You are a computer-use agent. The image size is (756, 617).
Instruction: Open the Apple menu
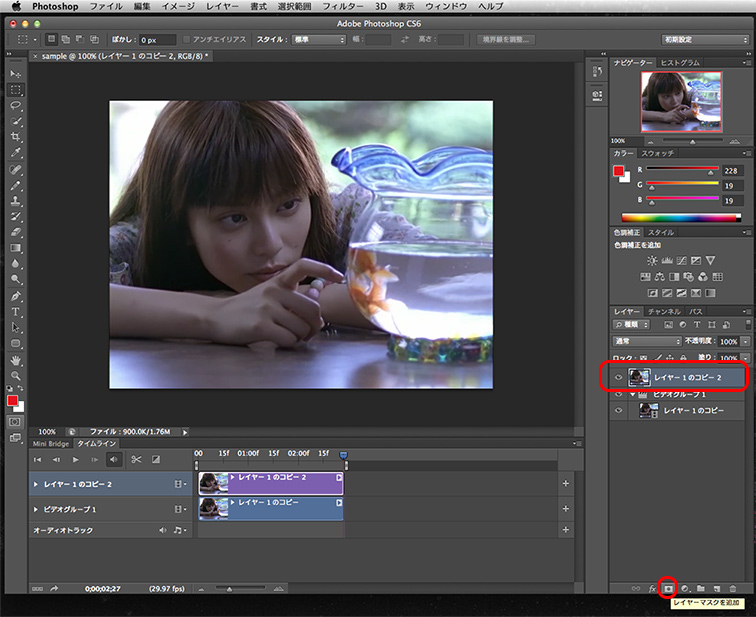point(16,6)
